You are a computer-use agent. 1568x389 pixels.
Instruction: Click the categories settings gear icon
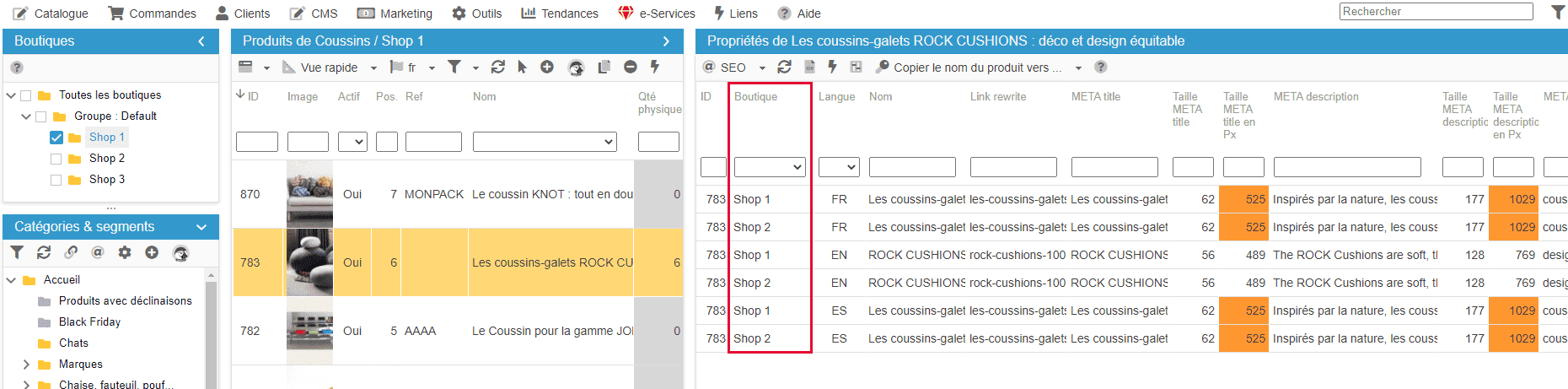pyautogui.click(x=125, y=252)
